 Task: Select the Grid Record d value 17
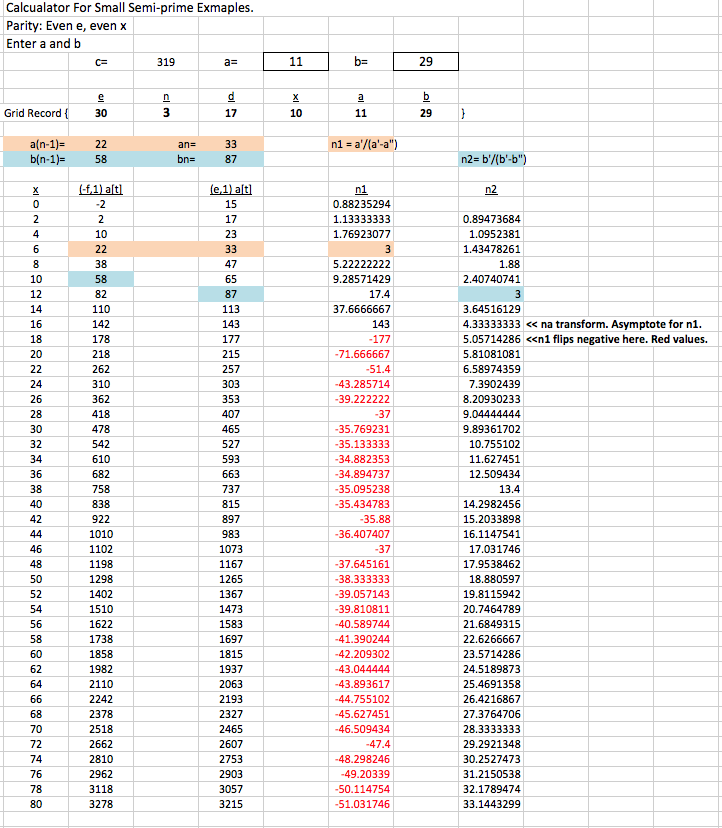tap(231, 113)
